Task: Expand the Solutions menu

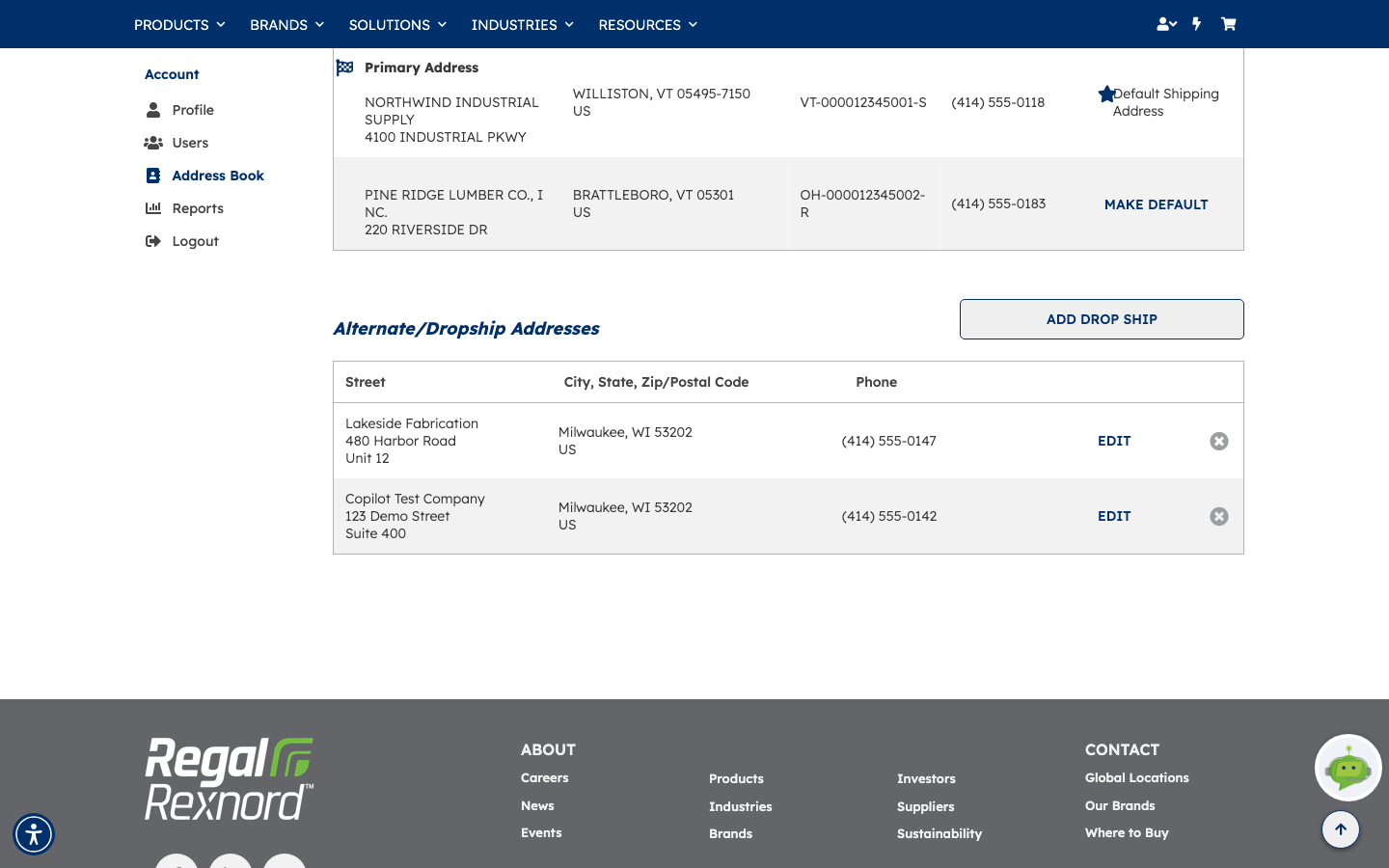Action: click(x=397, y=24)
